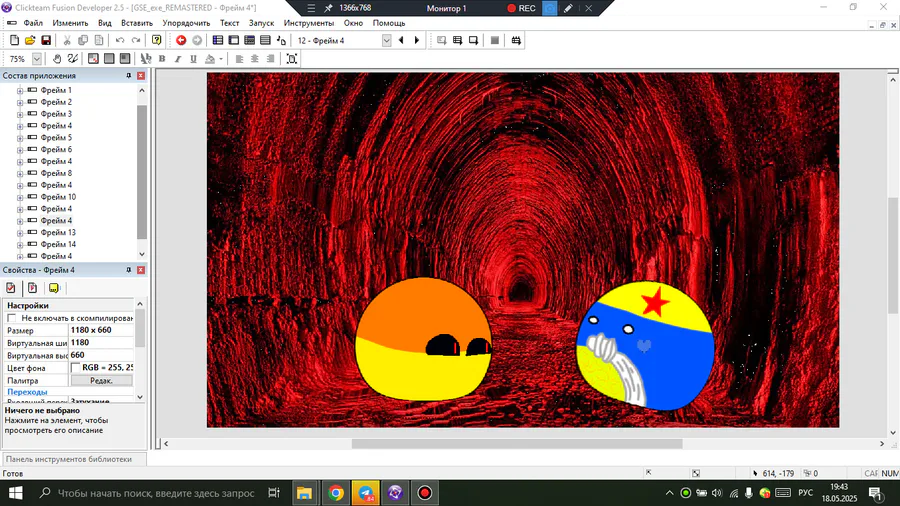Viewport: 900px width, 506px height.
Task: Switch to the Frame editor
Action: tap(234, 40)
